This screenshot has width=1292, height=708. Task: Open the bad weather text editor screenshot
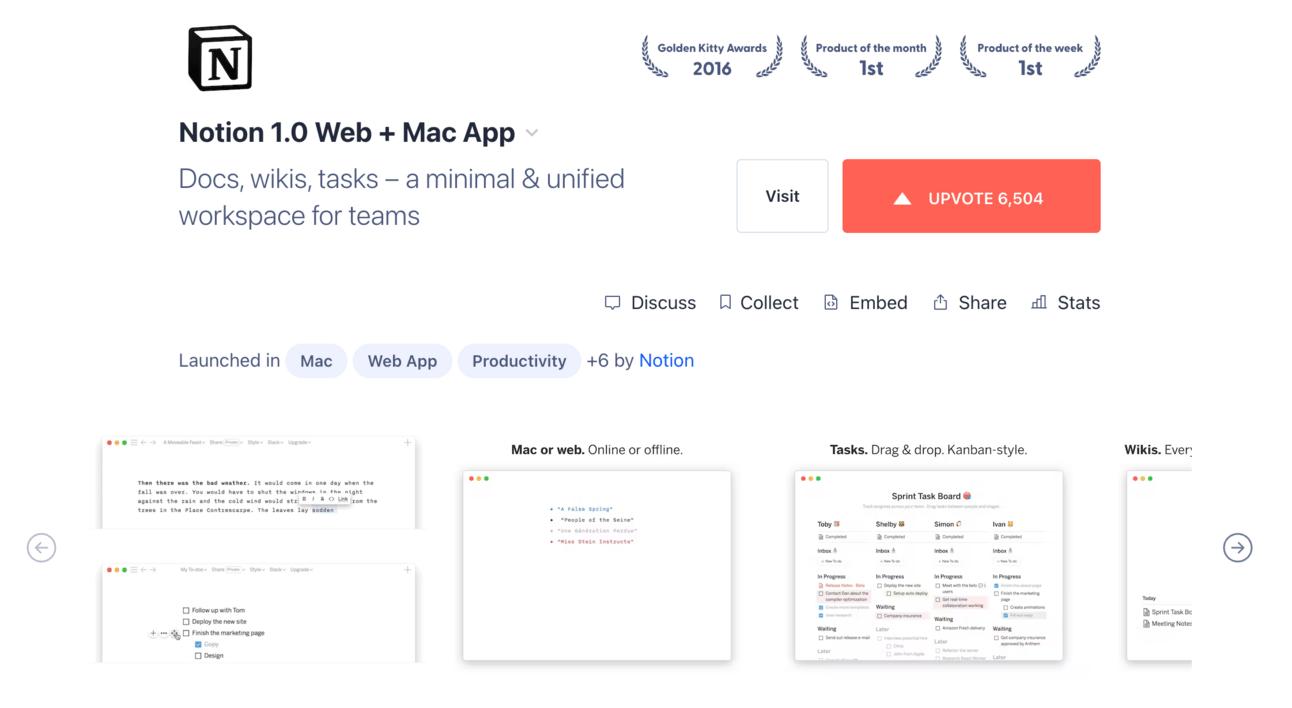point(259,483)
